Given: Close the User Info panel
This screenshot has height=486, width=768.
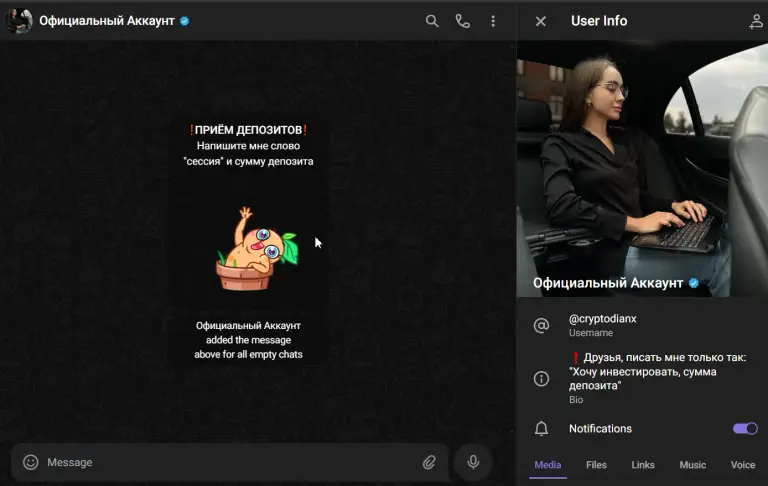Looking at the screenshot, I should click(x=541, y=21).
